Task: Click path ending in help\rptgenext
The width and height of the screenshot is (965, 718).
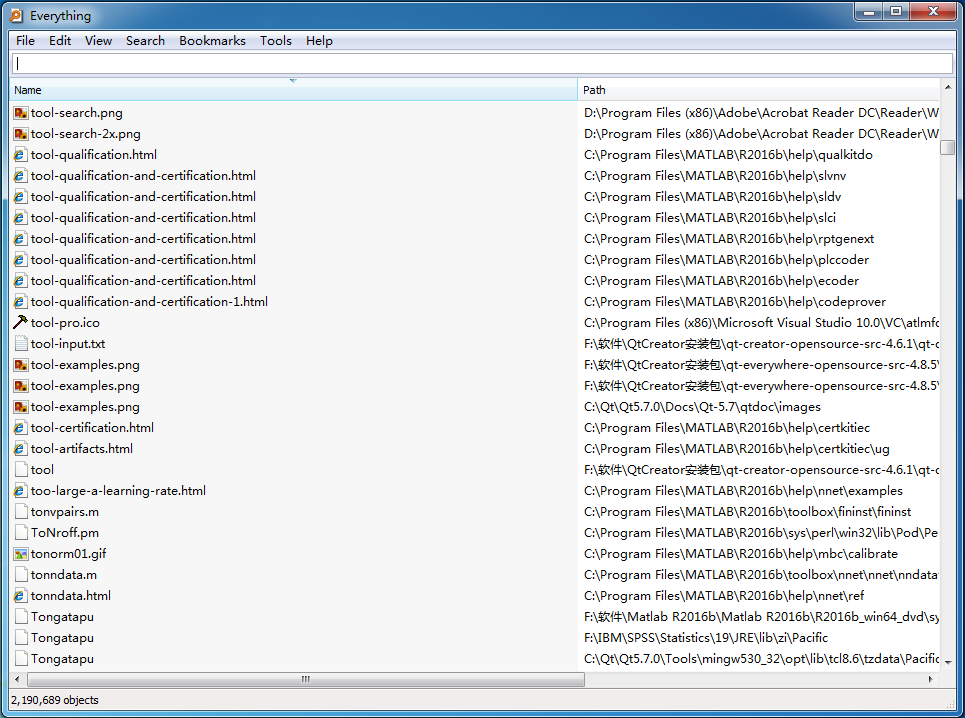Action: coord(729,238)
